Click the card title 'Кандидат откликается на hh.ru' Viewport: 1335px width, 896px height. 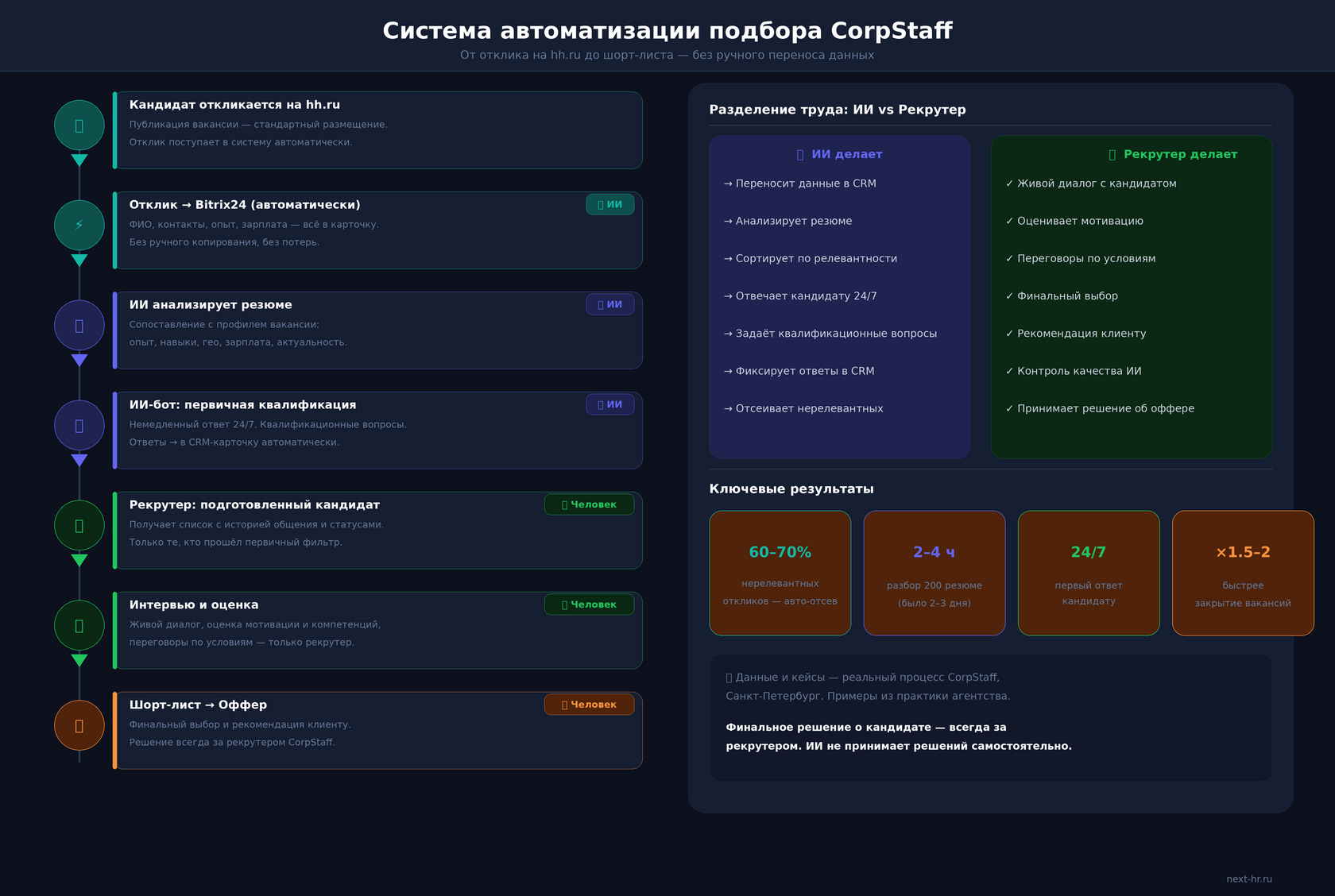(x=234, y=105)
